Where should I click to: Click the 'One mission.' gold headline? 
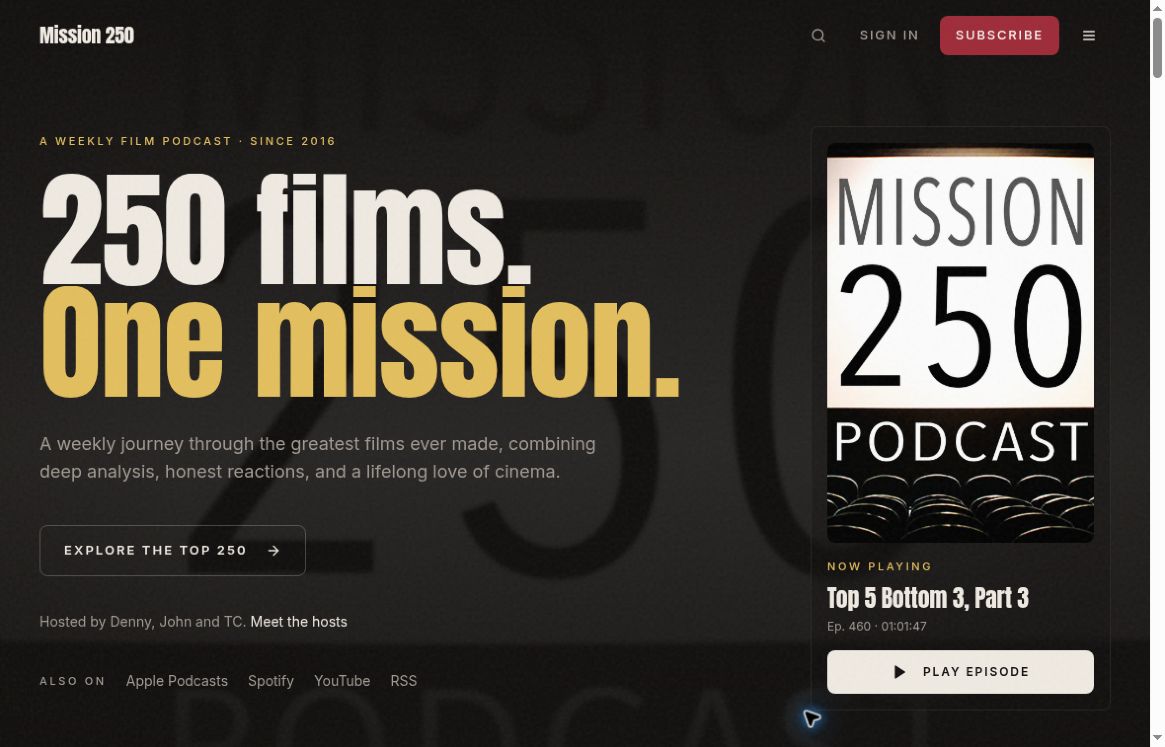pos(360,343)
